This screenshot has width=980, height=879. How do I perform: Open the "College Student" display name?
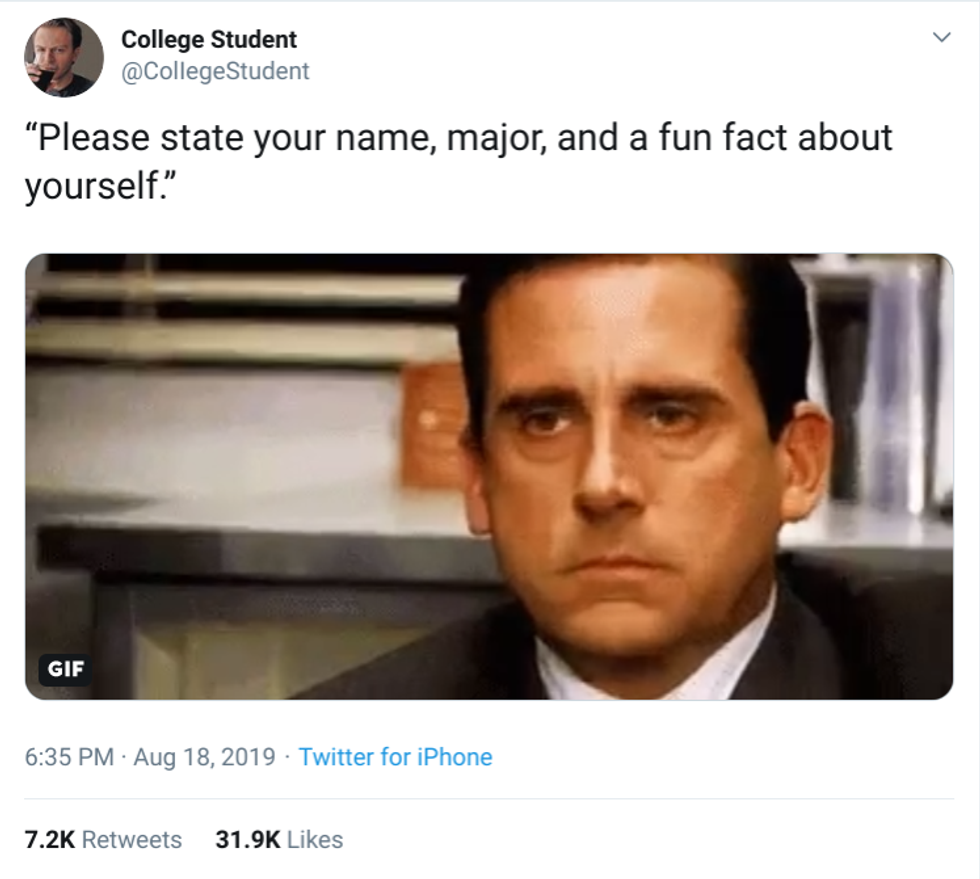209,40
